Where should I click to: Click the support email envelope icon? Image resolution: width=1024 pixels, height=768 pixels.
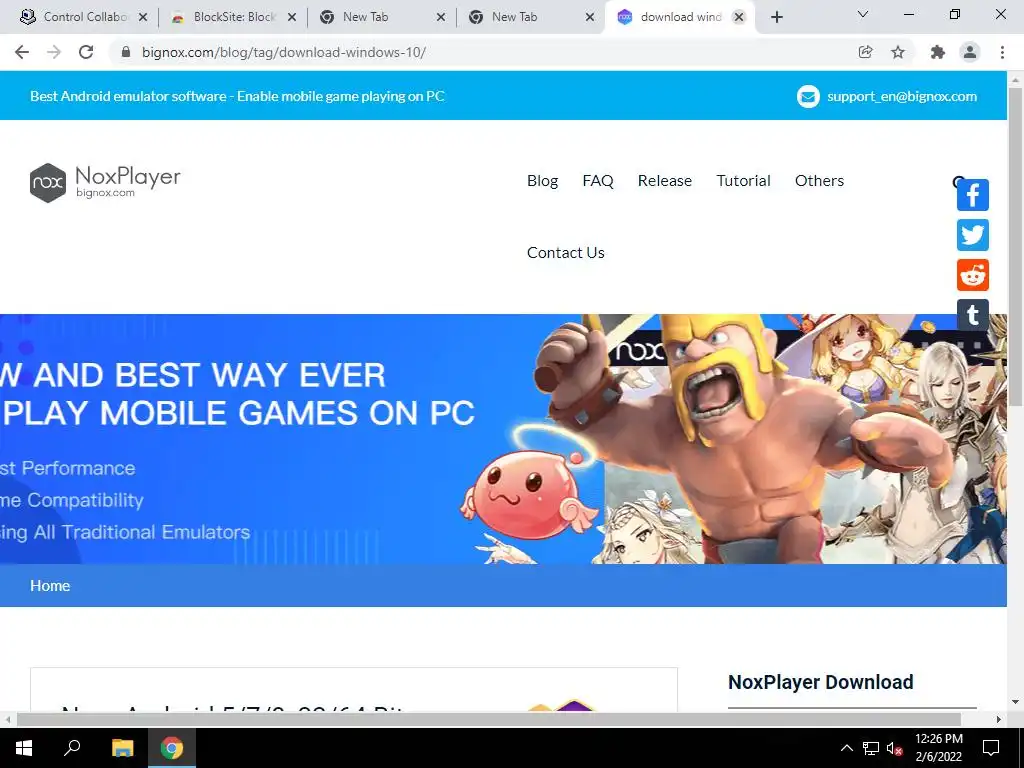(808, 97)
